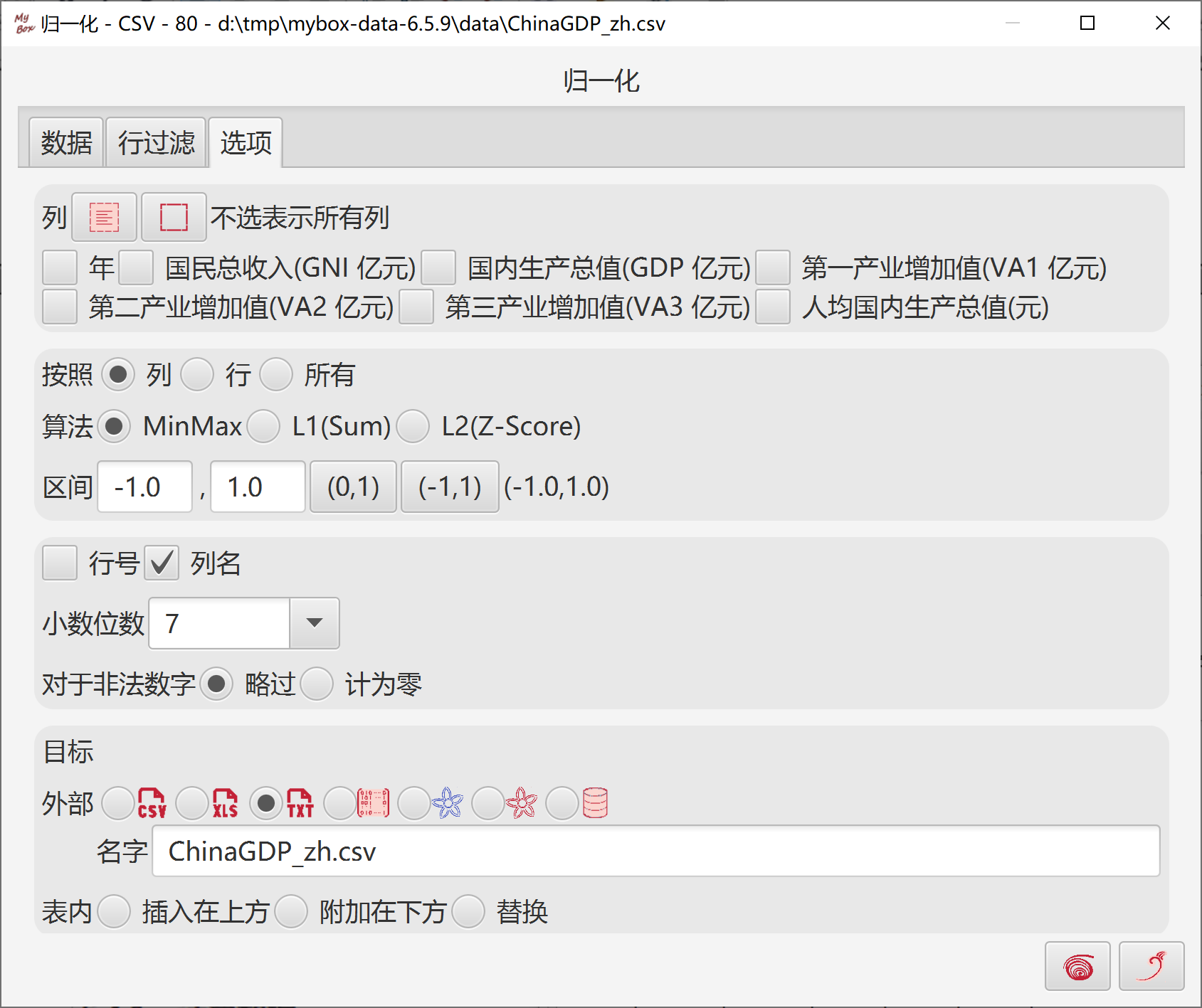
Task: Switch to the 选项 tab
Action: point(246,142)
